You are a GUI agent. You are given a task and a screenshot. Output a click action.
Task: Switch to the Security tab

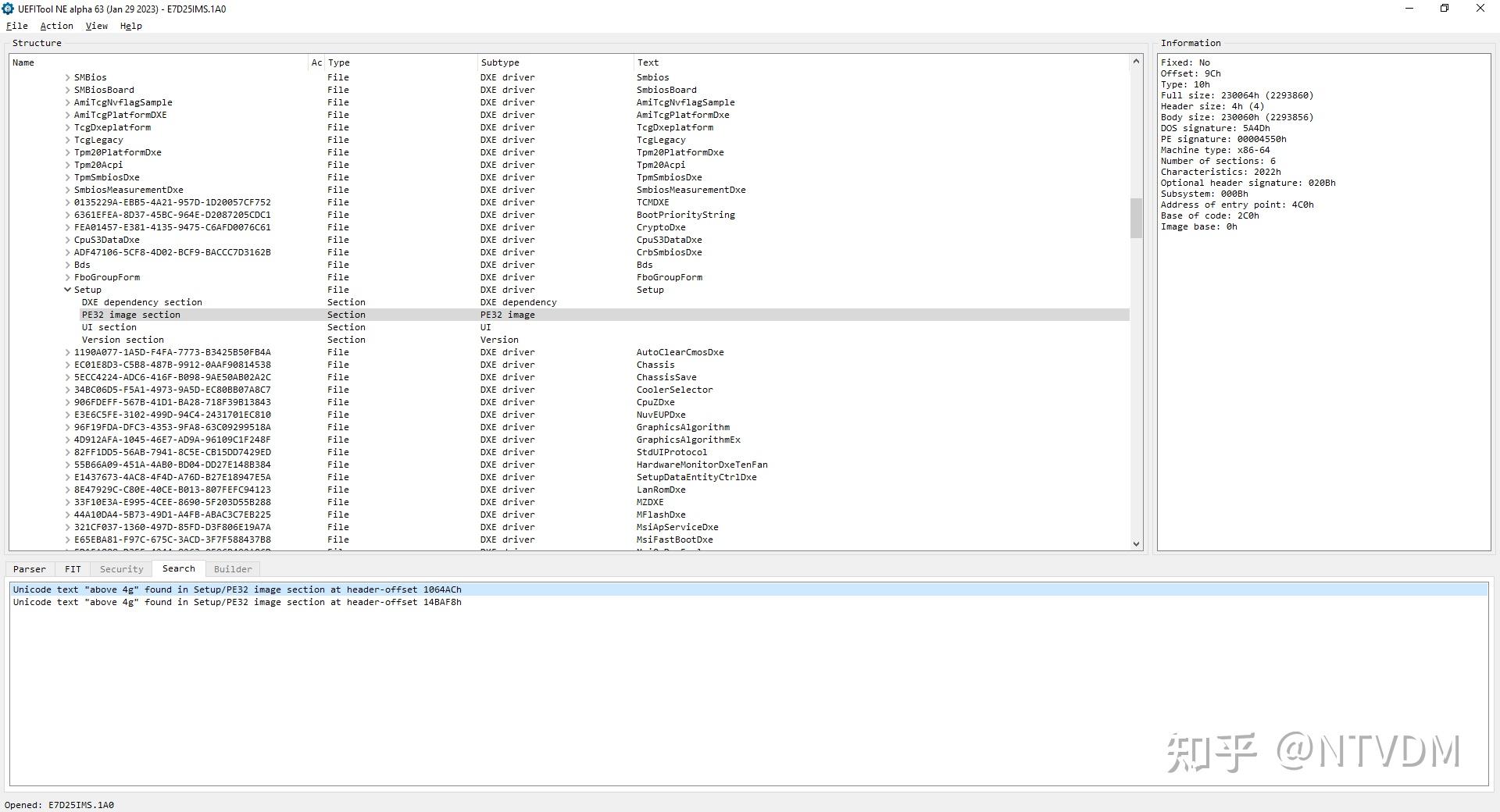tap(120, 568)
